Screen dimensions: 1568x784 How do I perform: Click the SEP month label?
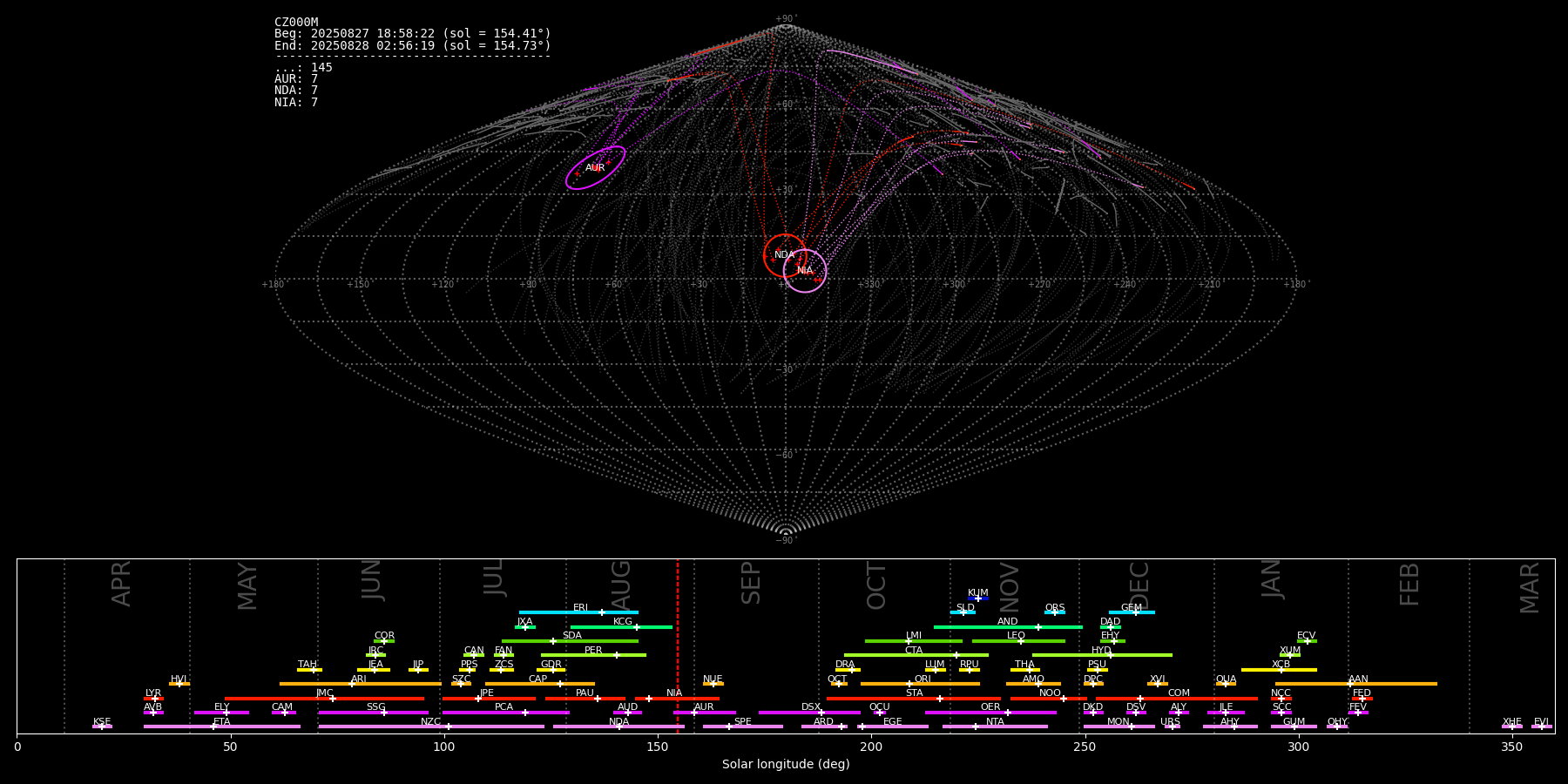click(x=751, y=583)
